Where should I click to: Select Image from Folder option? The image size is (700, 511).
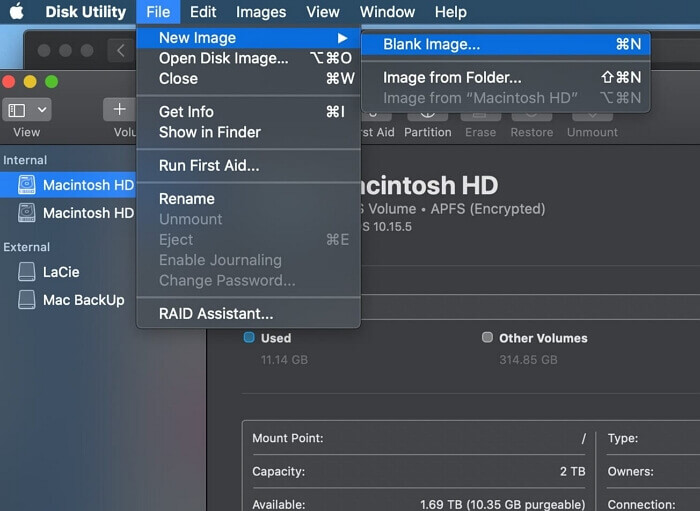pos(452,77)
